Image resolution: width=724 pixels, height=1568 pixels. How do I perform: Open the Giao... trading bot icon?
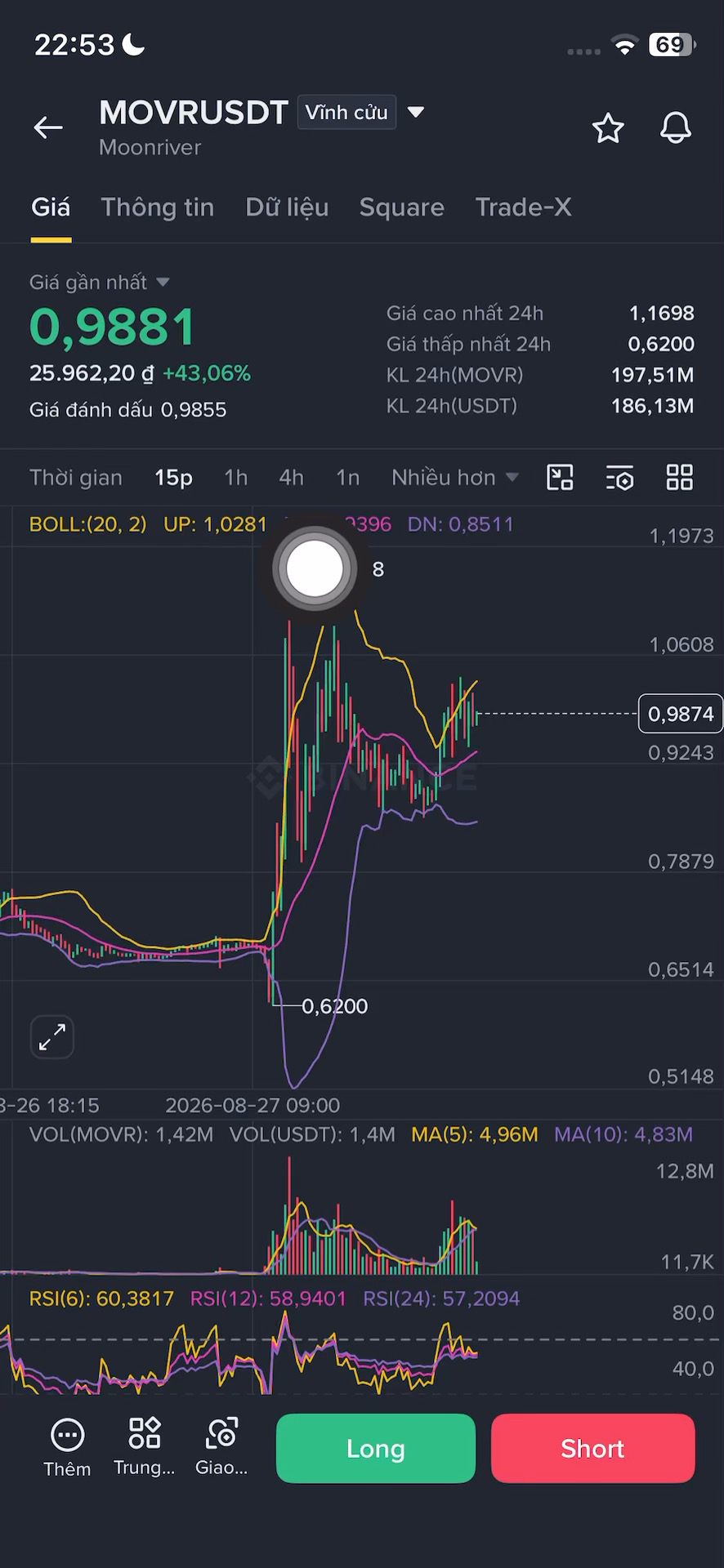pyautogui.click(x=221, y=1446)
